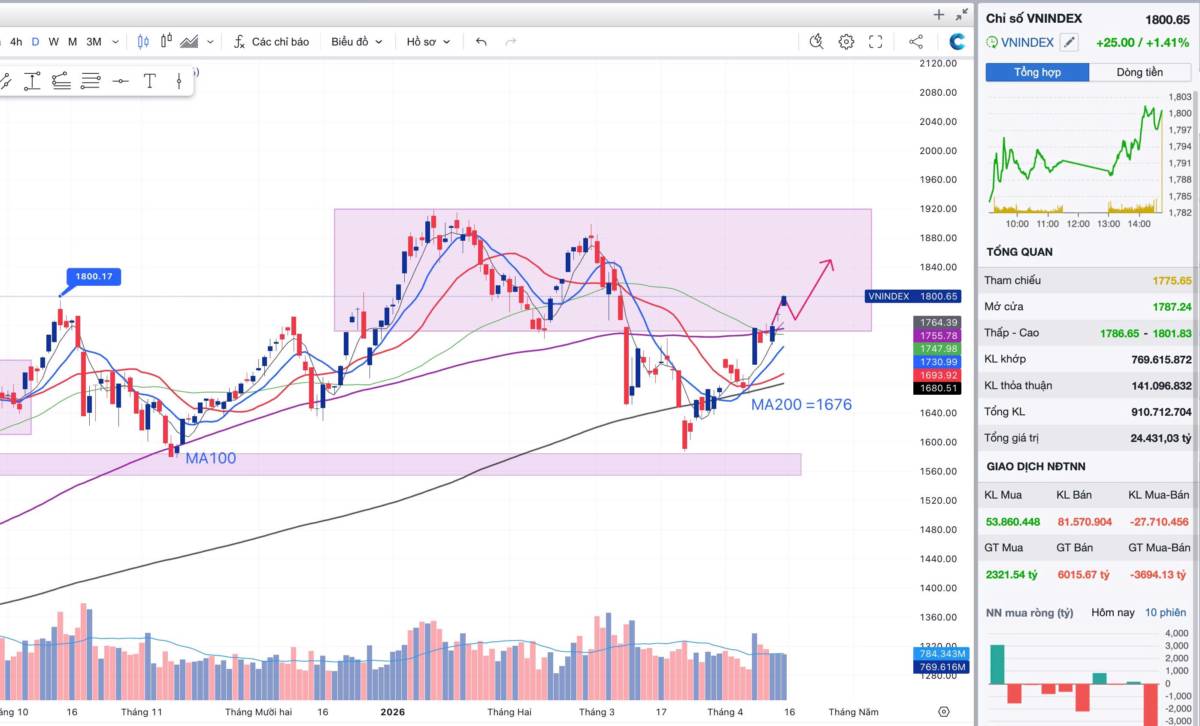Choose the hollow candle chart type icon
This screenshot has width=1200, height=726.
[165, 42]
